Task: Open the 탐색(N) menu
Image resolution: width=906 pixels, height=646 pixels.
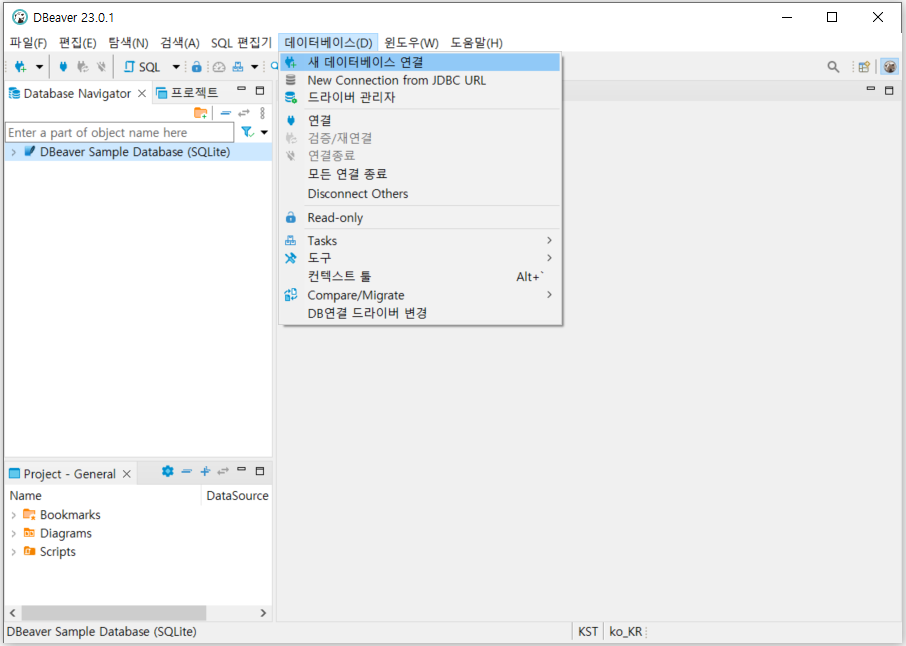Action: [128, 43]
